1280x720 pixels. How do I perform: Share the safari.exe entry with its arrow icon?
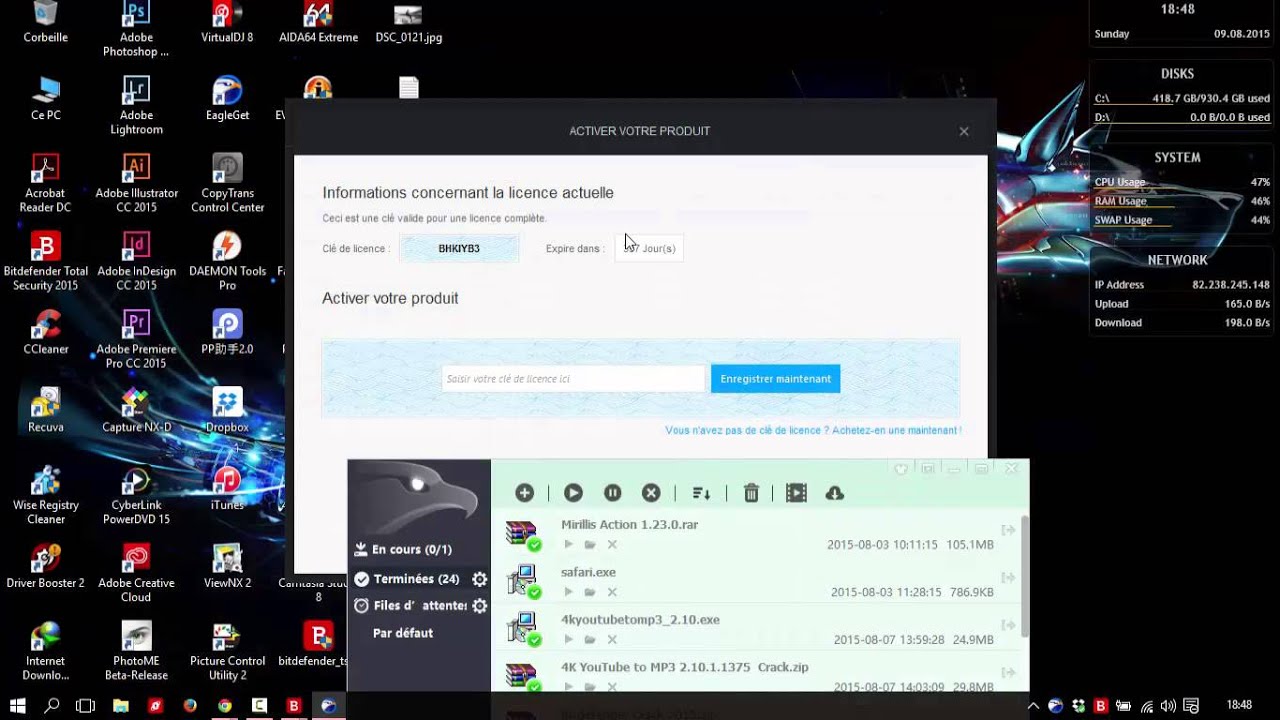pyautogui.click(x=1008, y=578)
